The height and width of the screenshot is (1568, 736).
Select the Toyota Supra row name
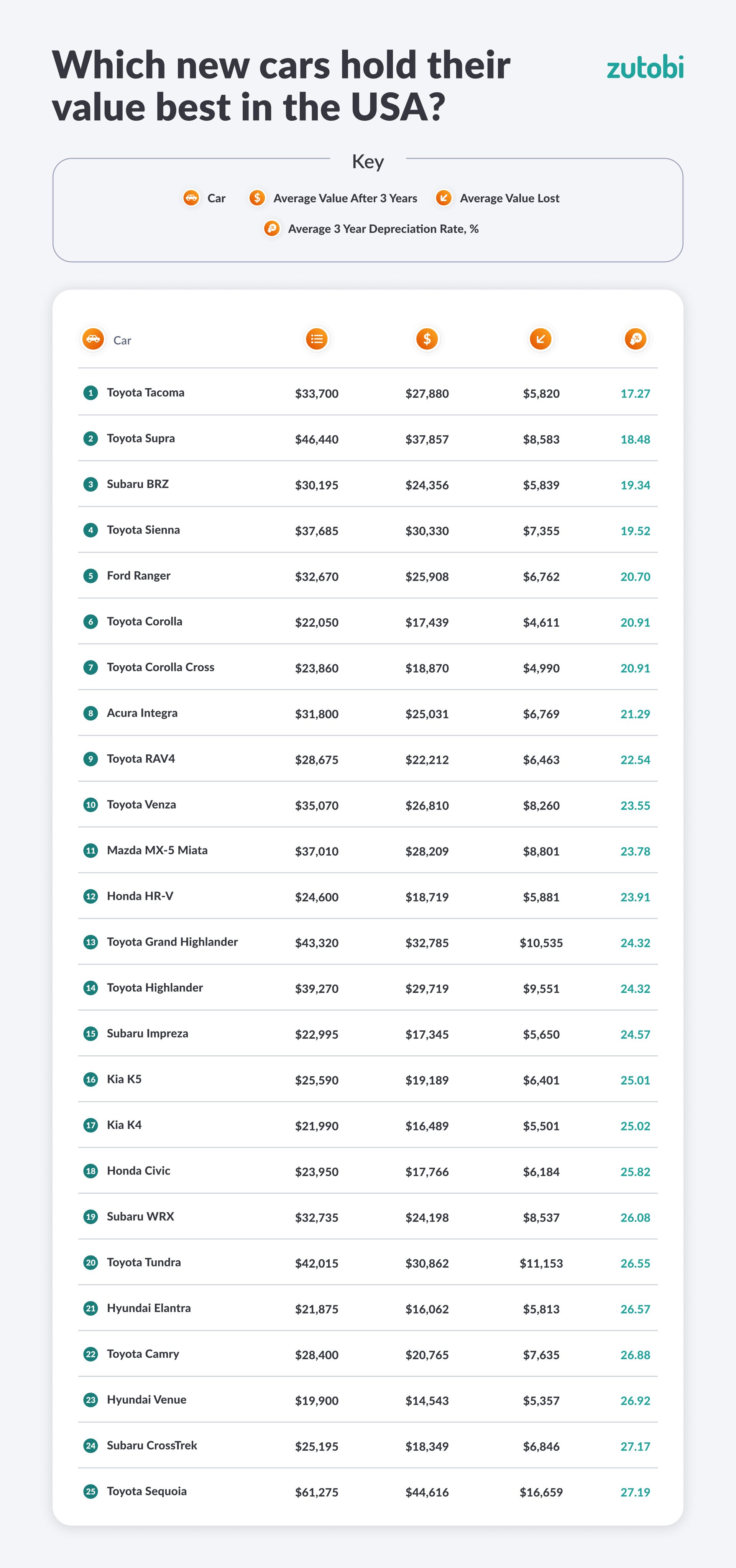tap(141, 438)
